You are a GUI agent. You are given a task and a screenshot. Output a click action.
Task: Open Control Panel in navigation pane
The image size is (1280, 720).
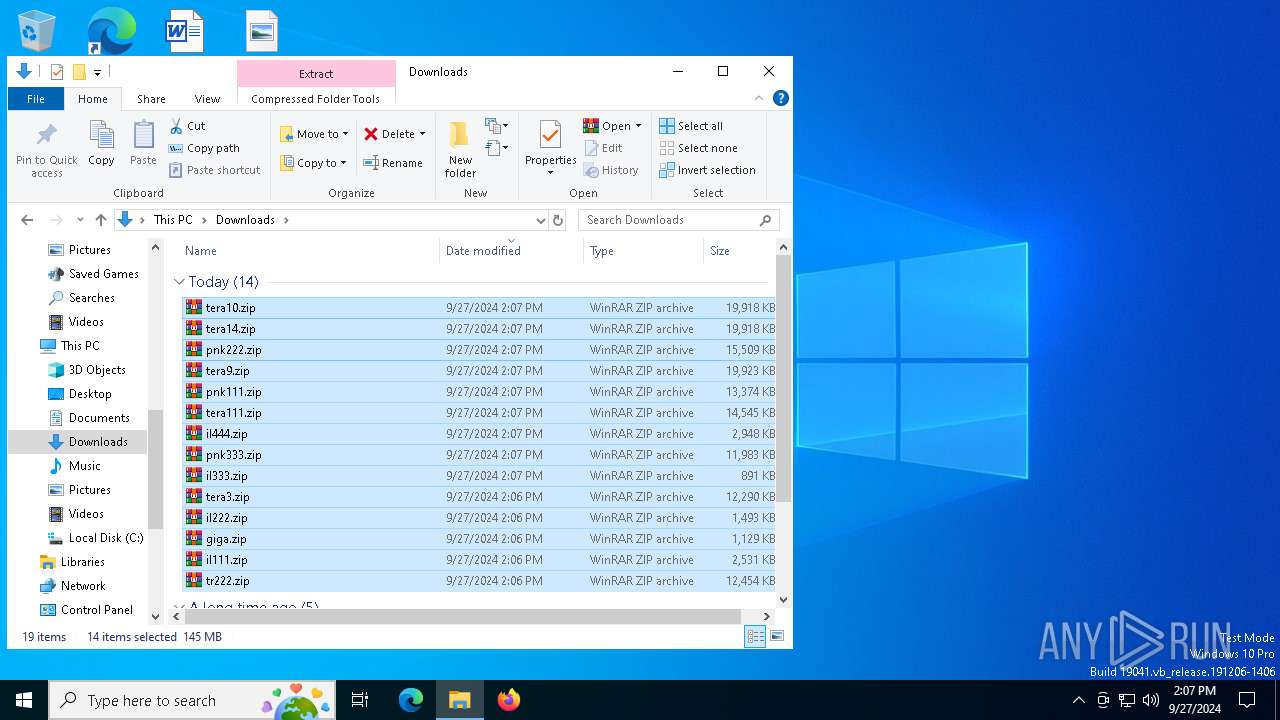(86, 610)
